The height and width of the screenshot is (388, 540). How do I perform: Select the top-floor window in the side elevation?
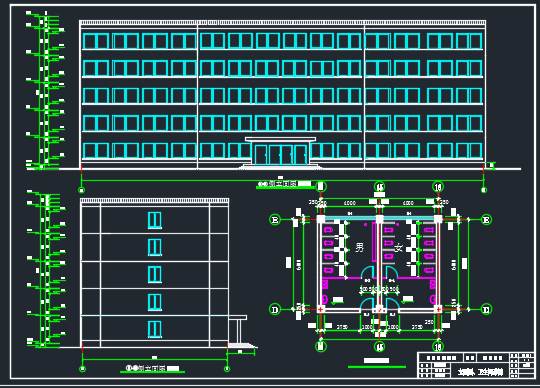pyautogui.click(x=155, y=220)
